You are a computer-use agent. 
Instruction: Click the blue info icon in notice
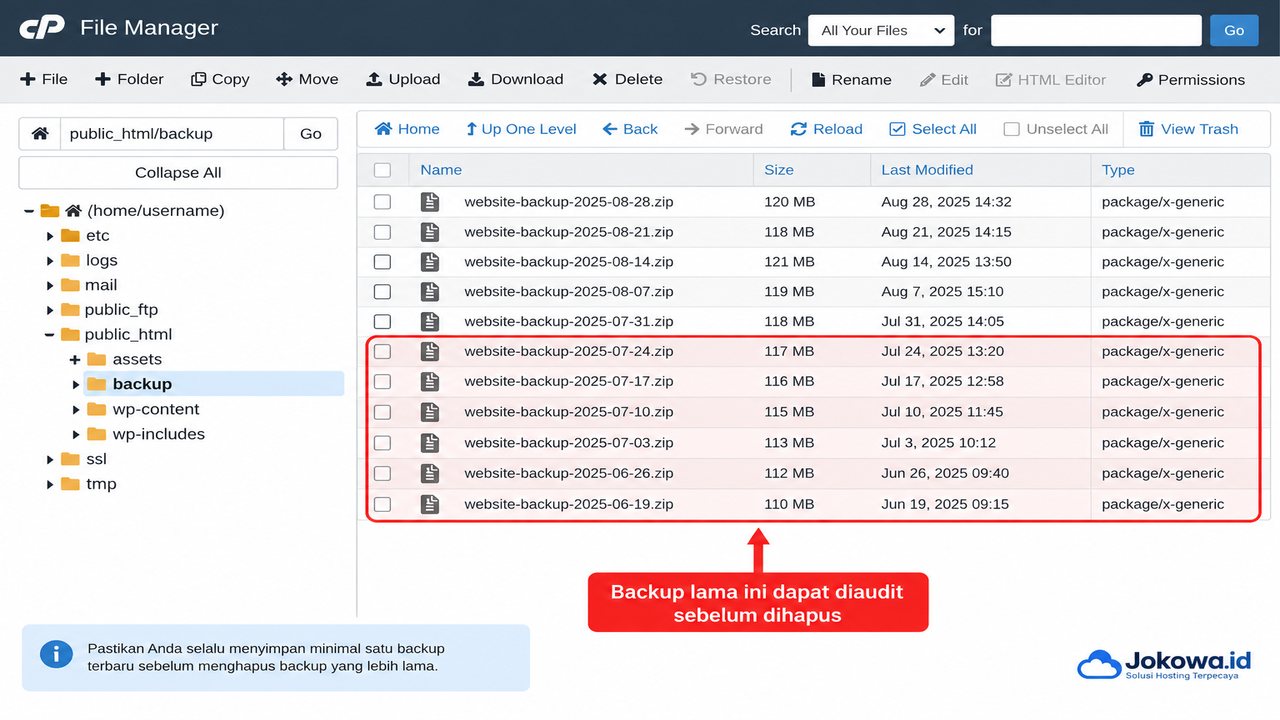[56, 654]
